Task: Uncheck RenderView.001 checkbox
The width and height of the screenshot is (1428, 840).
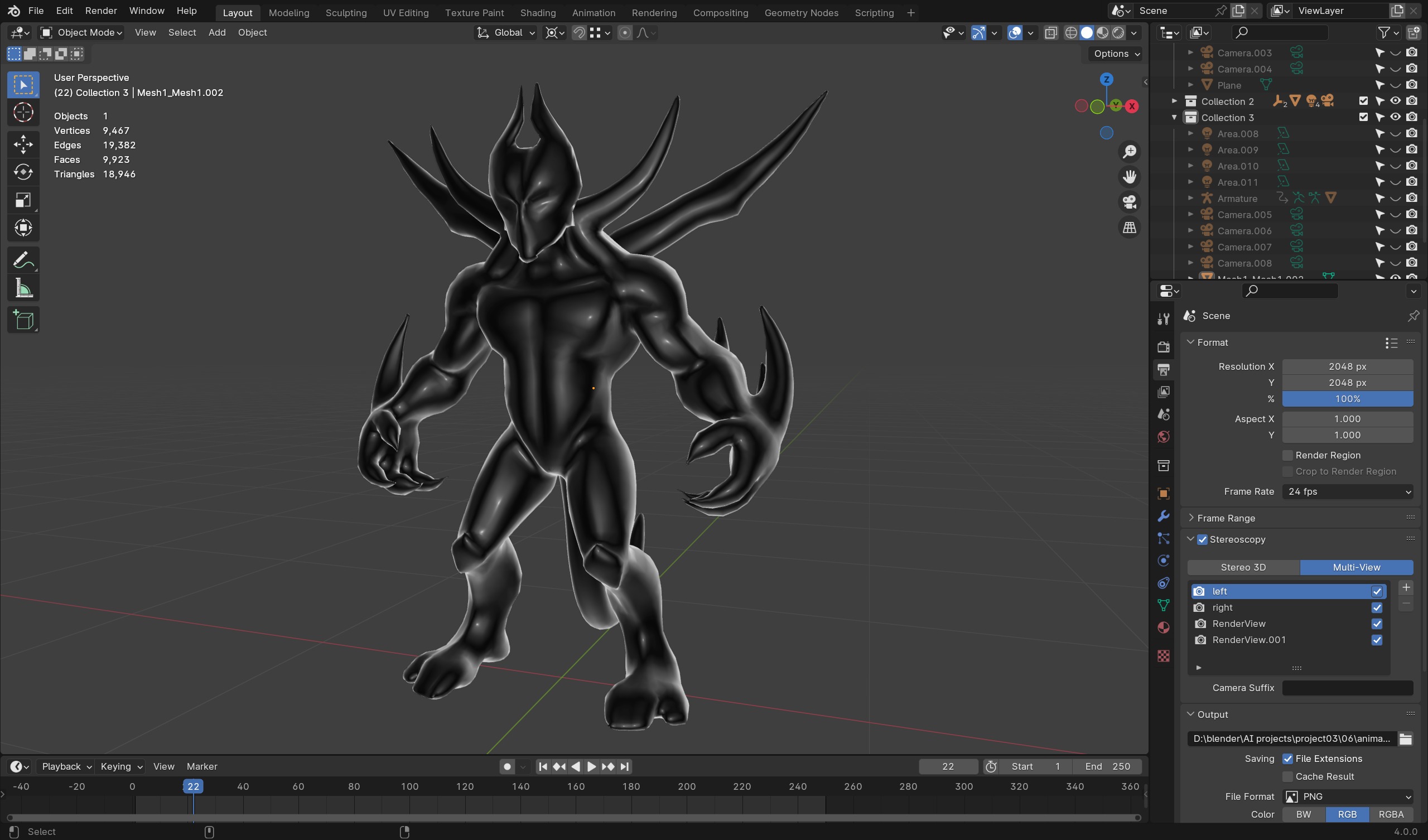Action: click(x=1377, y=640)
